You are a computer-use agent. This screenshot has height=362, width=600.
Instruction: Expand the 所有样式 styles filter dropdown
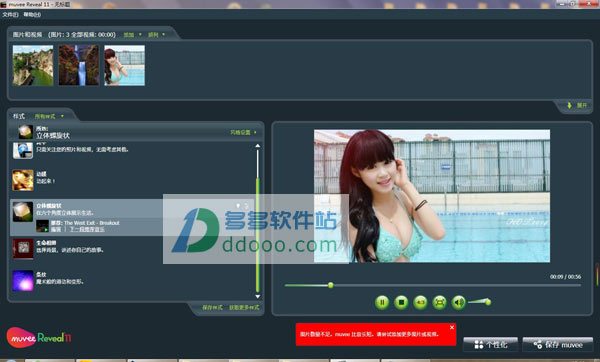(49, 116)
